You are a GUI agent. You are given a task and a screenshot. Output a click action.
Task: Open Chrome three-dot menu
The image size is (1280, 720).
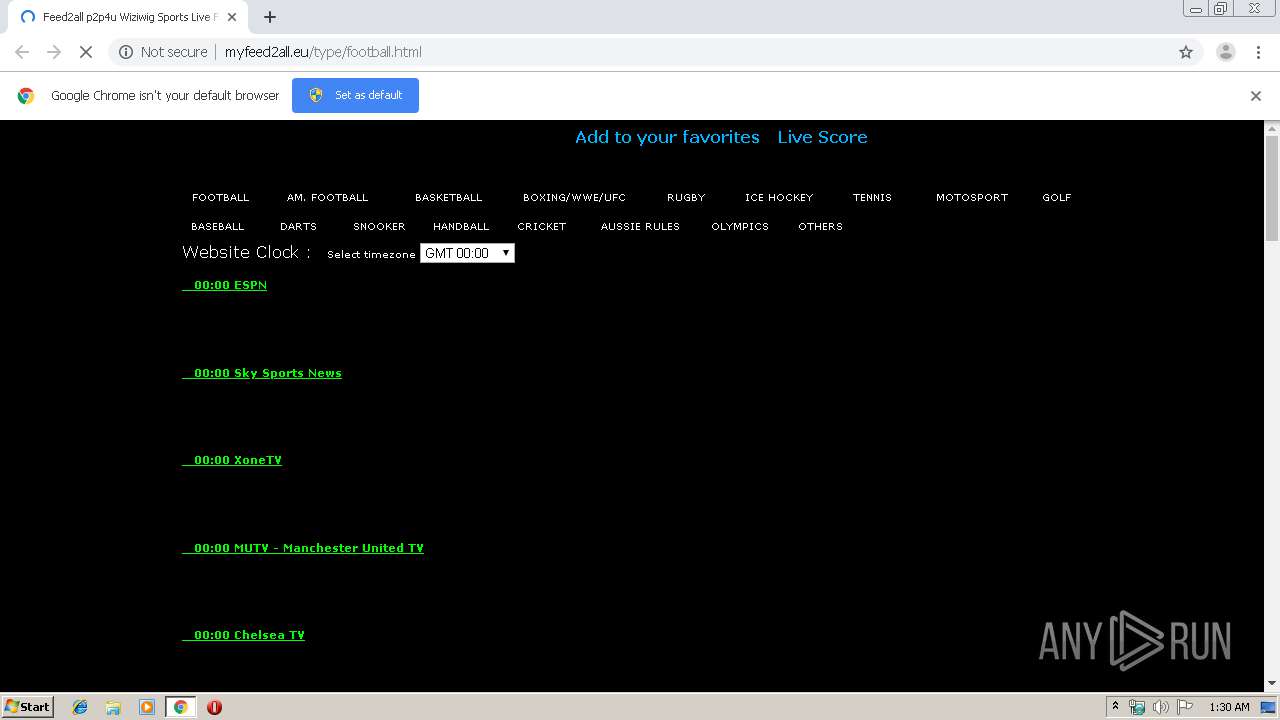pyautogui.click(x=1258, y=52)
